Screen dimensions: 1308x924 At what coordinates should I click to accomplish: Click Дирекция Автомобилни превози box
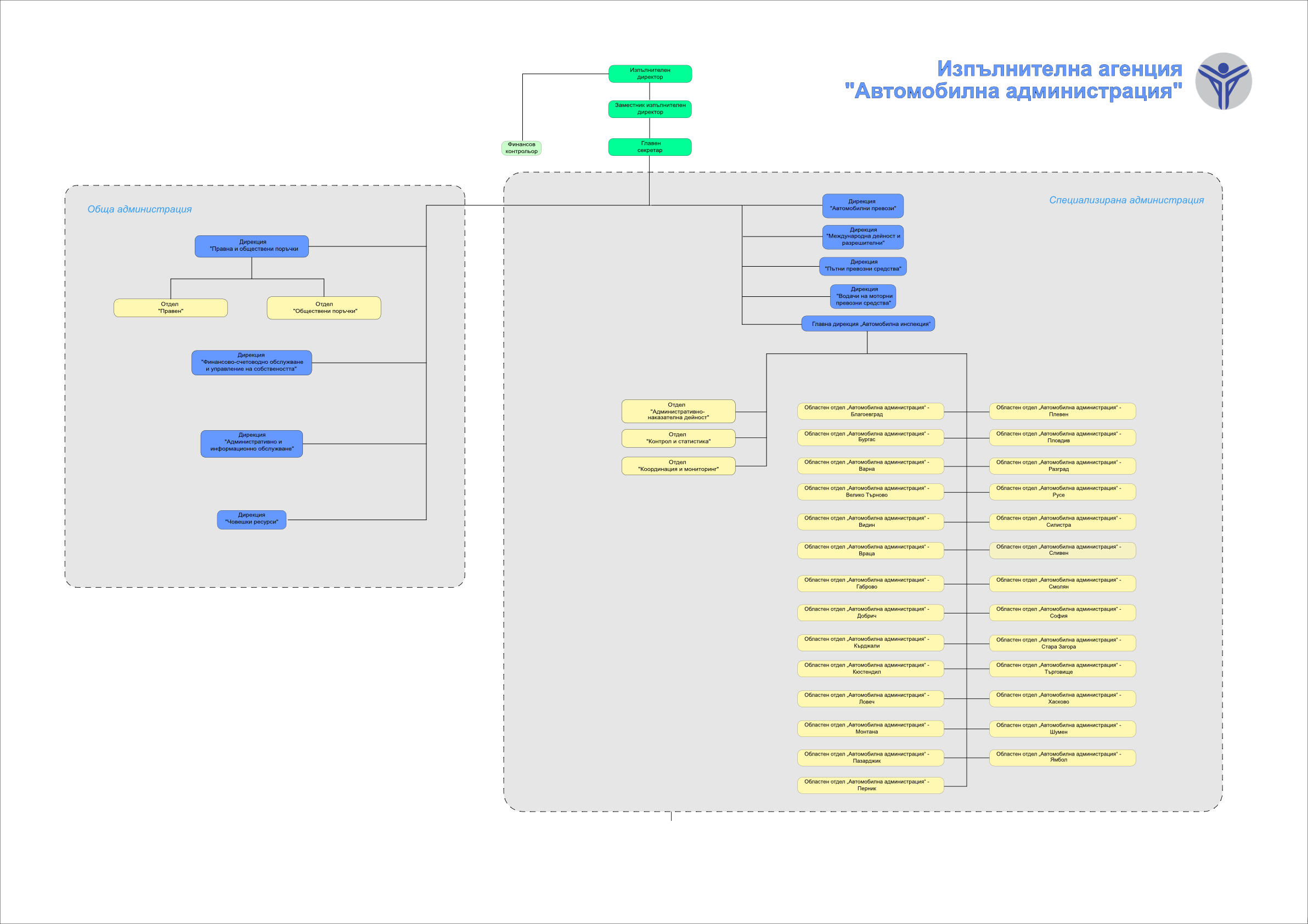pyautogui.click(x=862, y=206)
